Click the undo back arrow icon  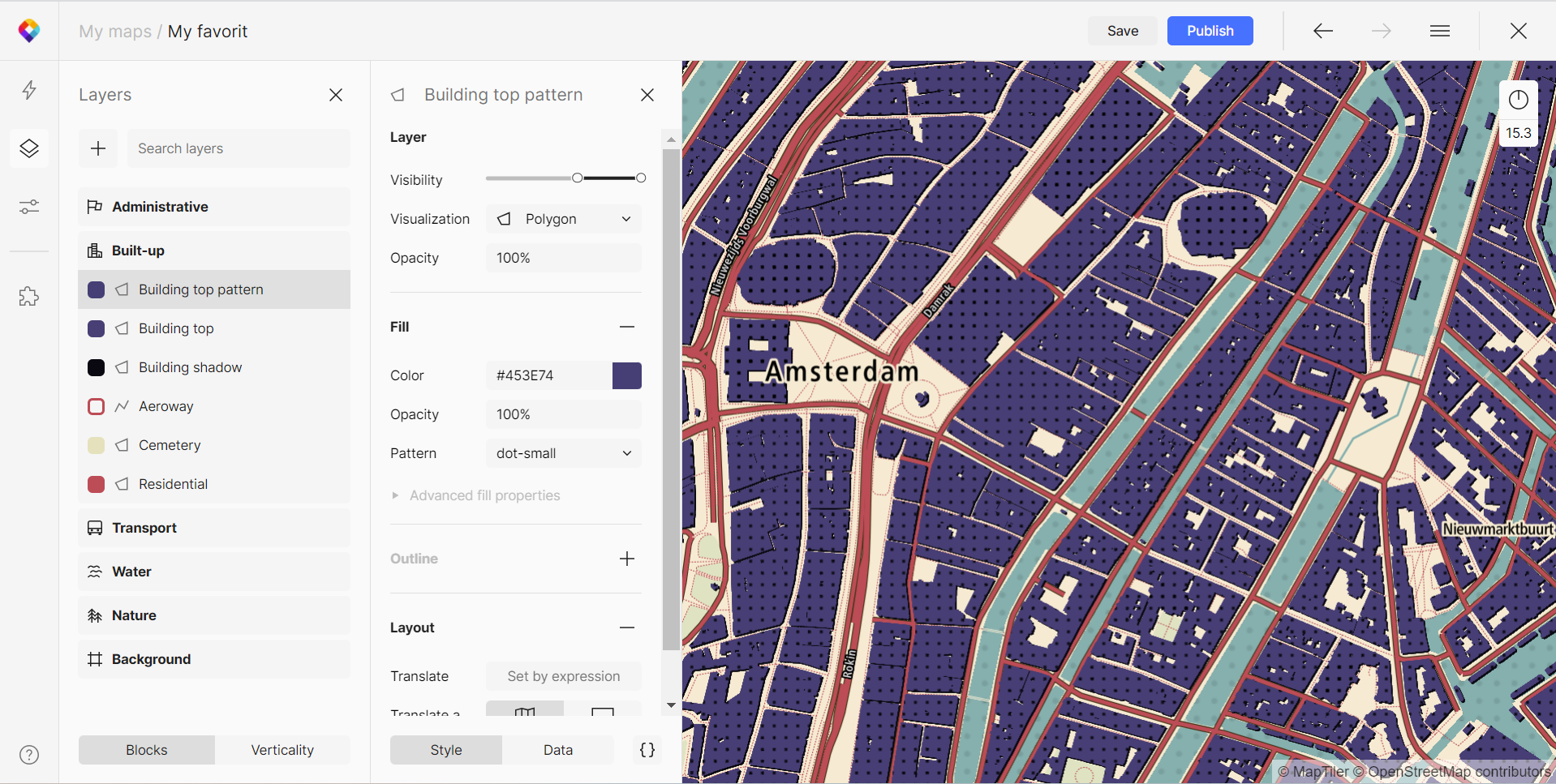point(1323,31)
